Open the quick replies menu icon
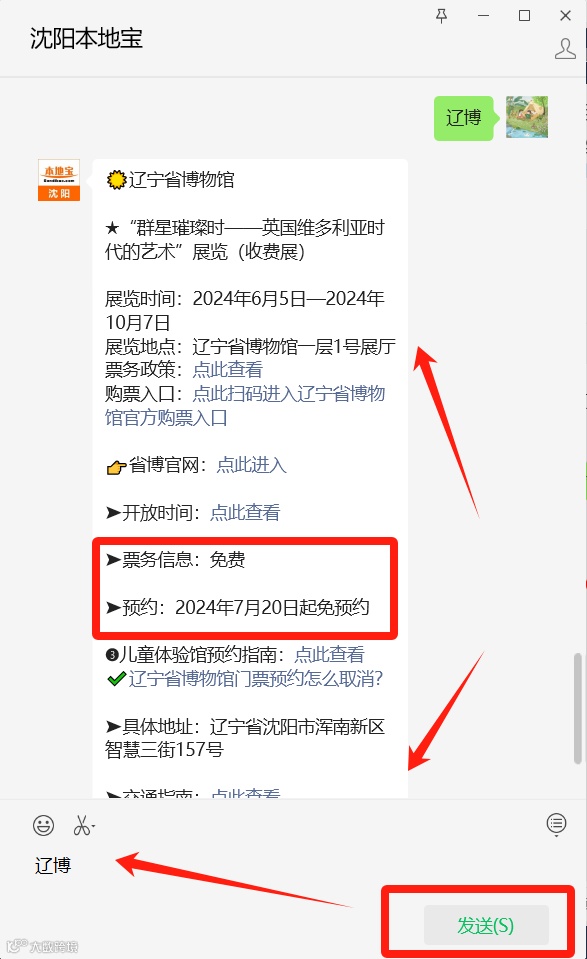 [x=556, y=824]
